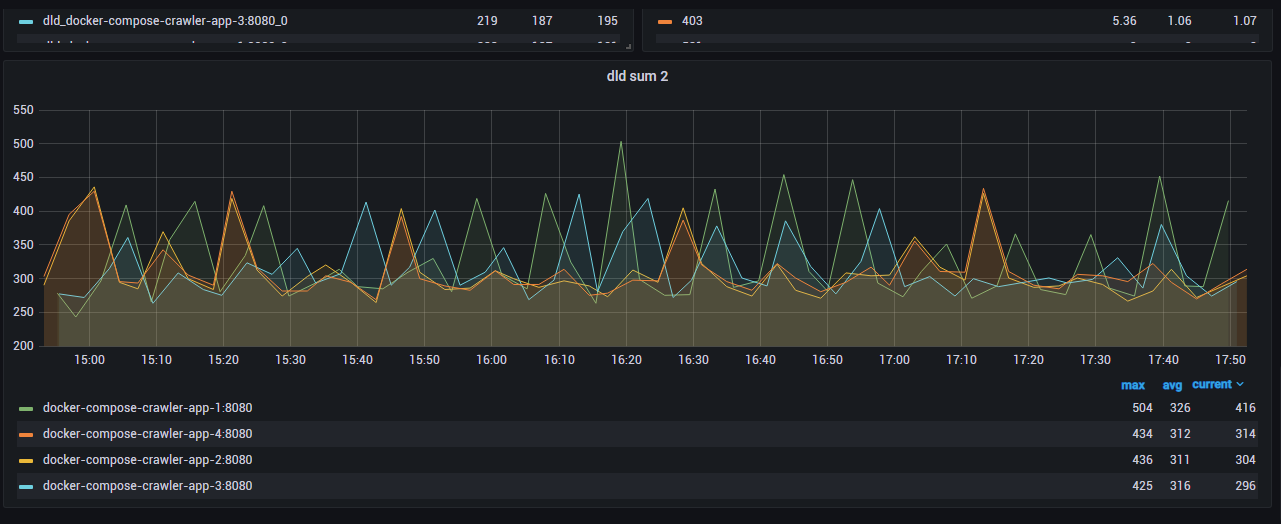Click the 200 y-axis label
The height and width of the screenshot is (524, 1281).
point(23,347)
